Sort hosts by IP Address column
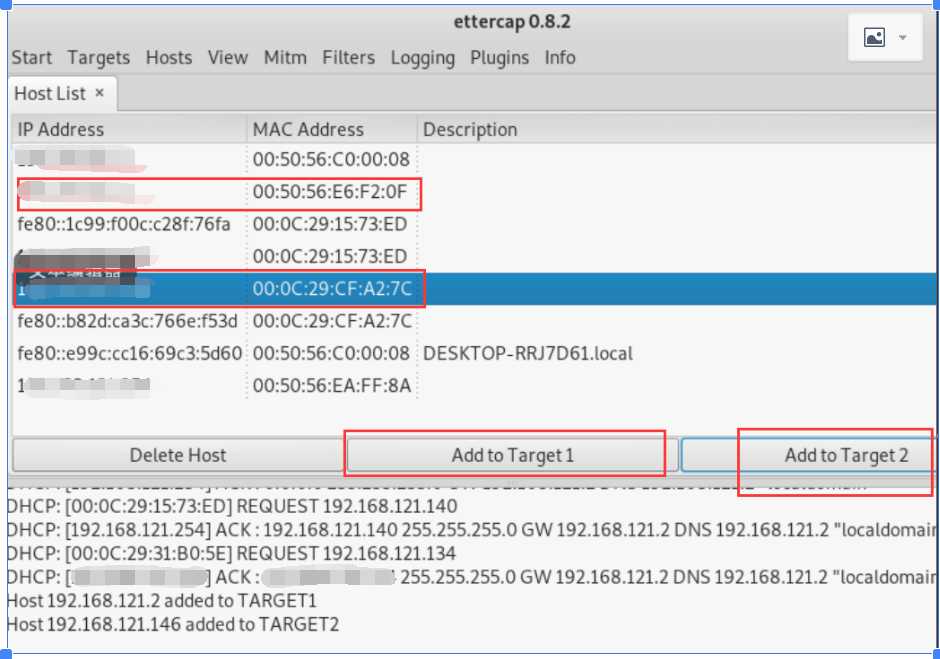 (x=128, y=129)
